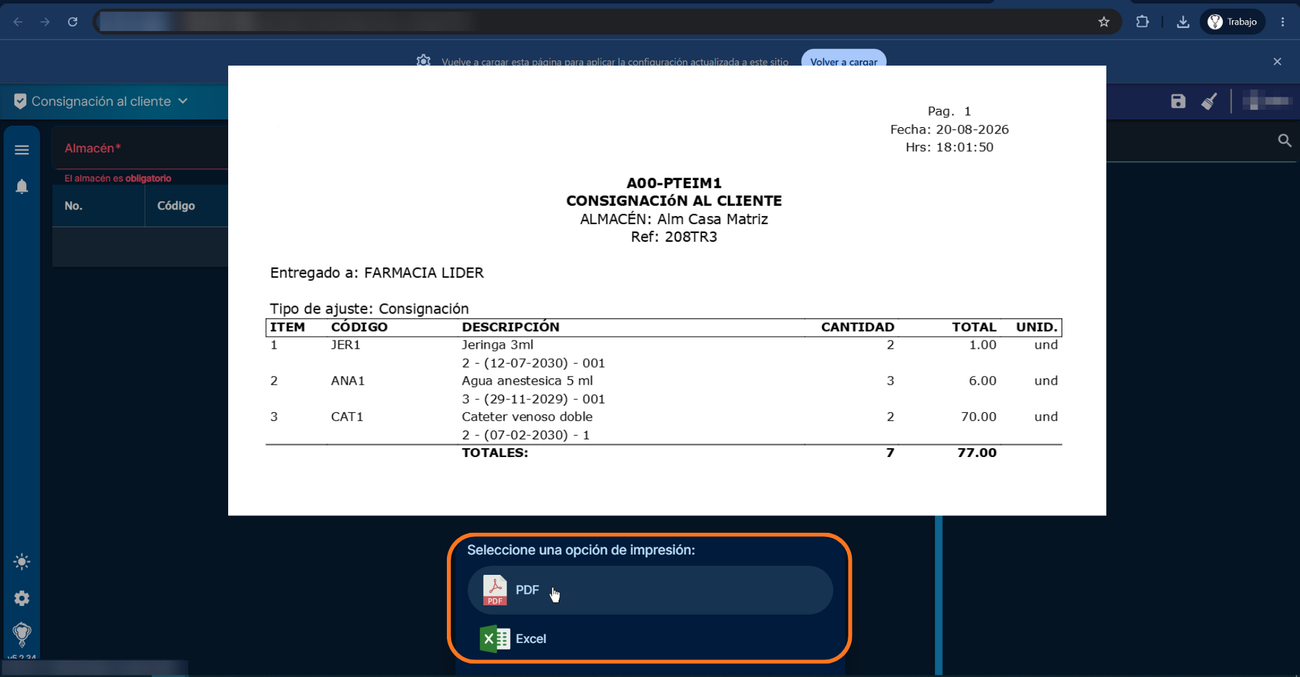Click the ANA1 code cell
The width and height of the screenshot is (1300, 677).
point(348,381)
